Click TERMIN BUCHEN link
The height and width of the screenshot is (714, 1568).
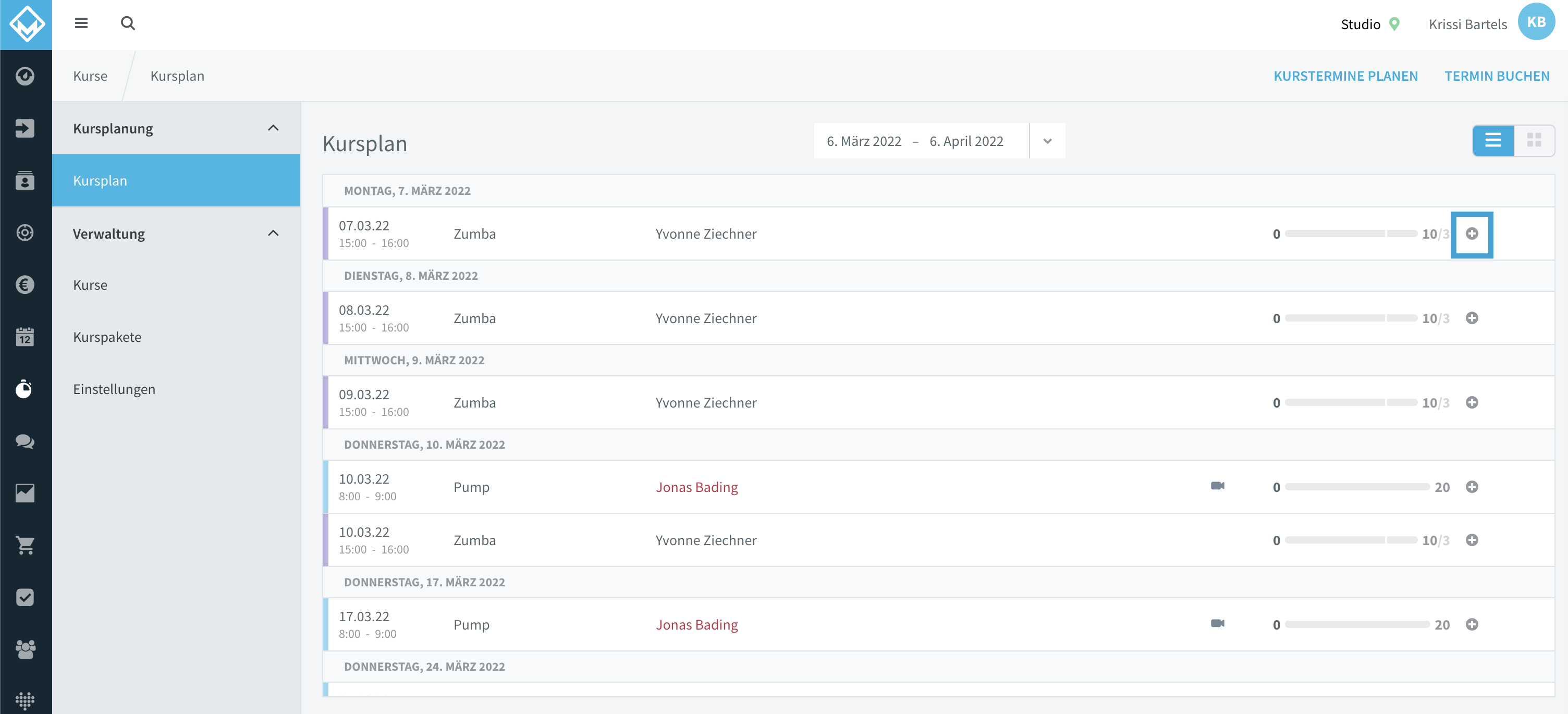coord(1497,76)
